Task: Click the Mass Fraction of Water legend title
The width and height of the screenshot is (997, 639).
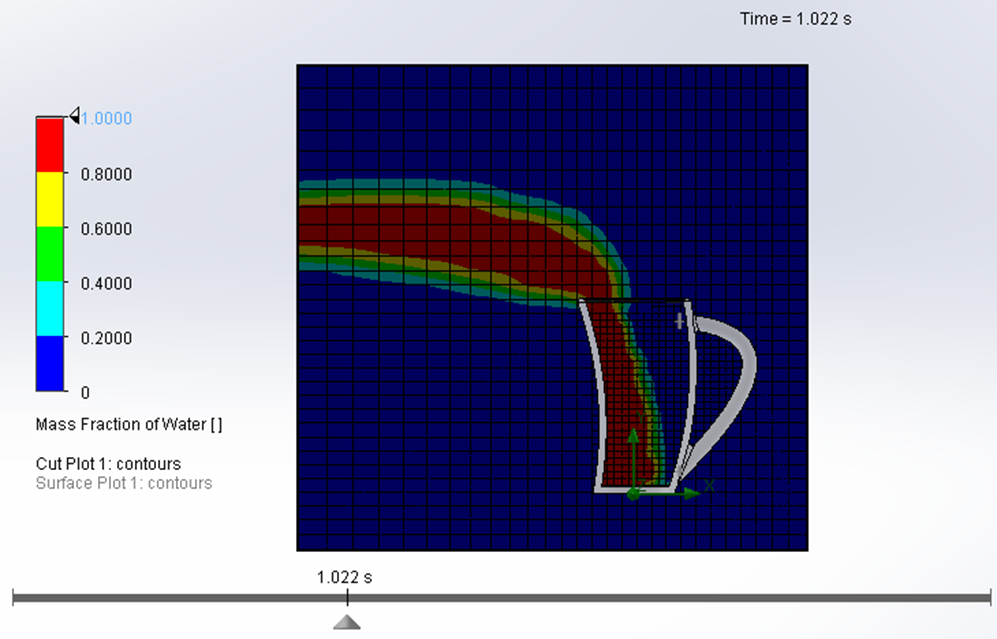Action: point(129,424)
